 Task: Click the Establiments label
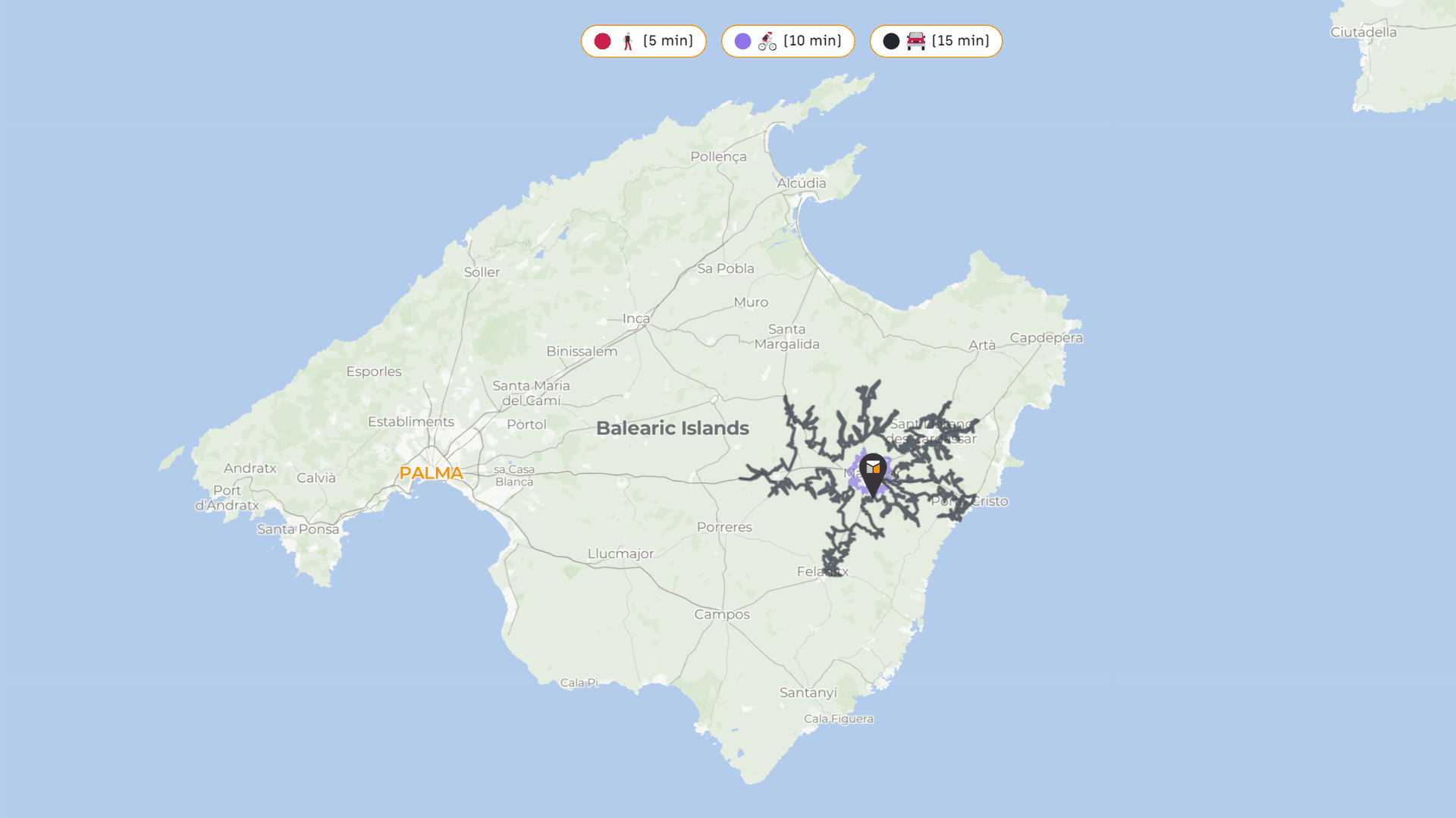pos(411,422)
